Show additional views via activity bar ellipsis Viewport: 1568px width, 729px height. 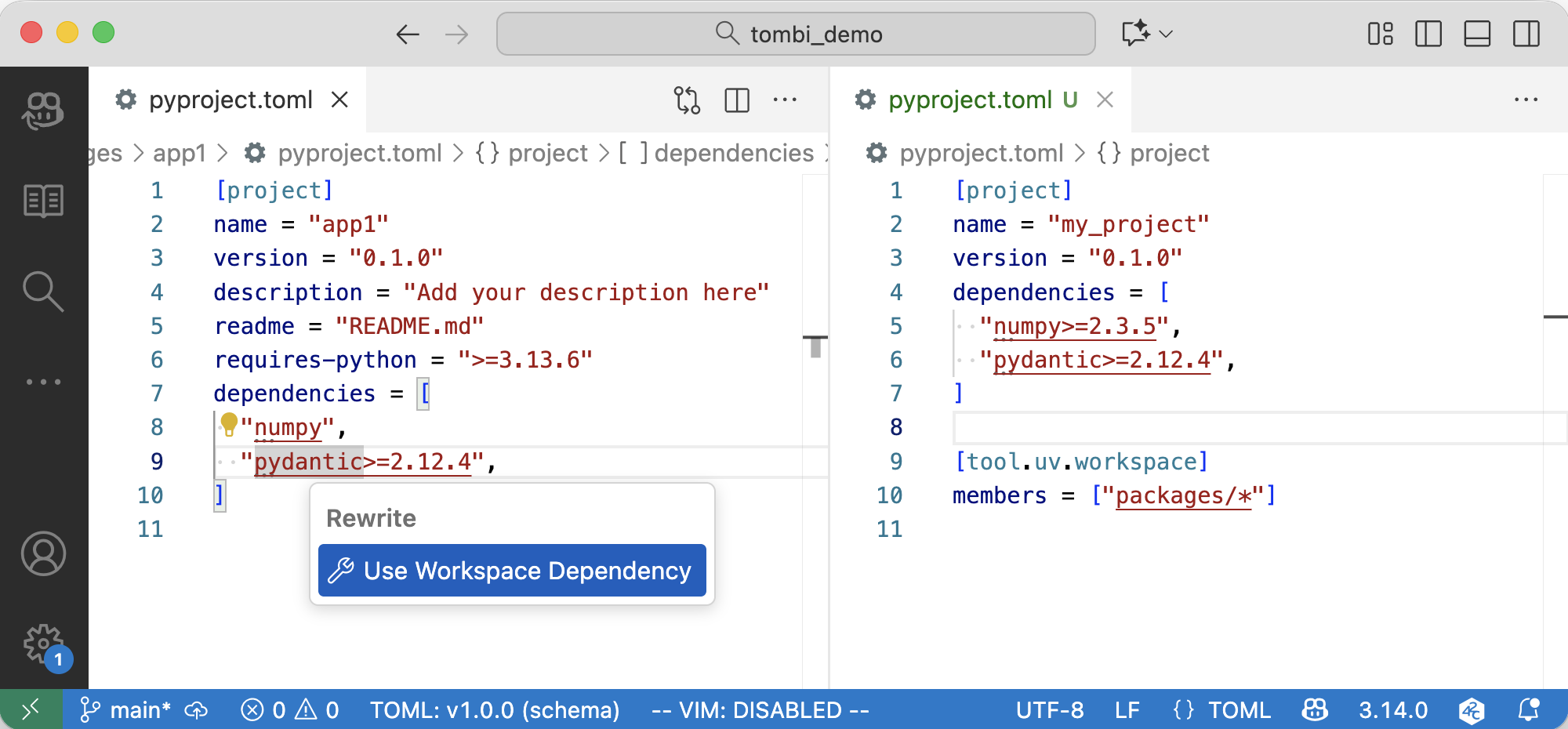pos(43,382)
